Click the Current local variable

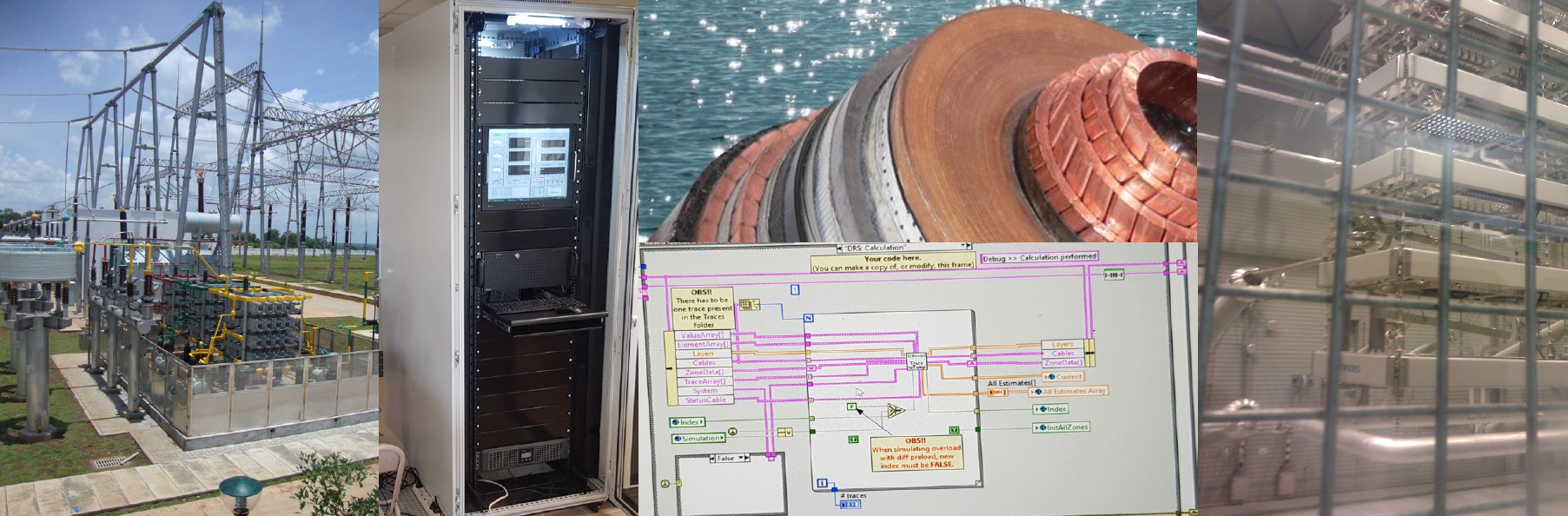click(x=1063, y=376)
